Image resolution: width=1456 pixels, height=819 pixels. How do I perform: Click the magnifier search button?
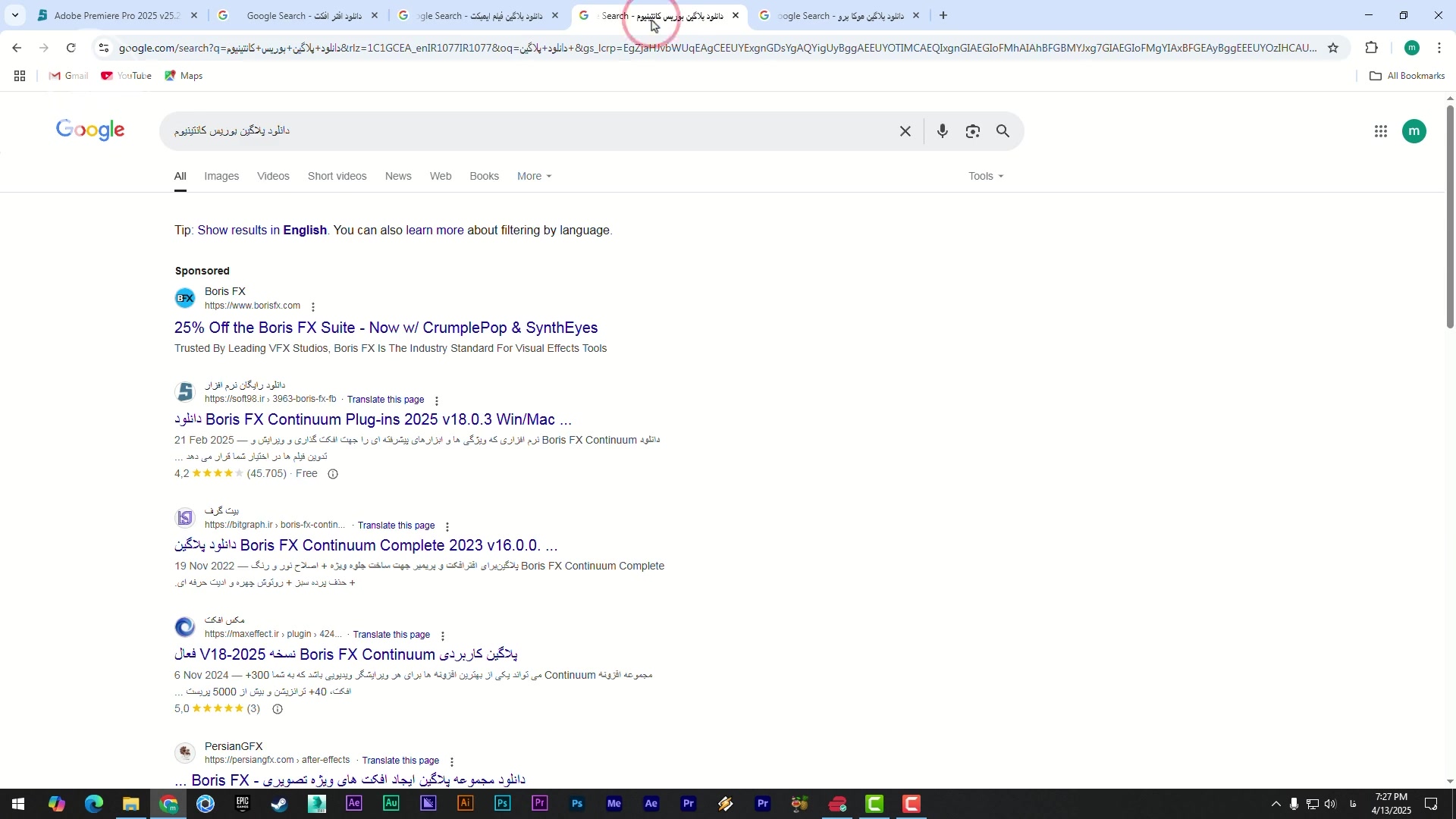click(1003, 131)
